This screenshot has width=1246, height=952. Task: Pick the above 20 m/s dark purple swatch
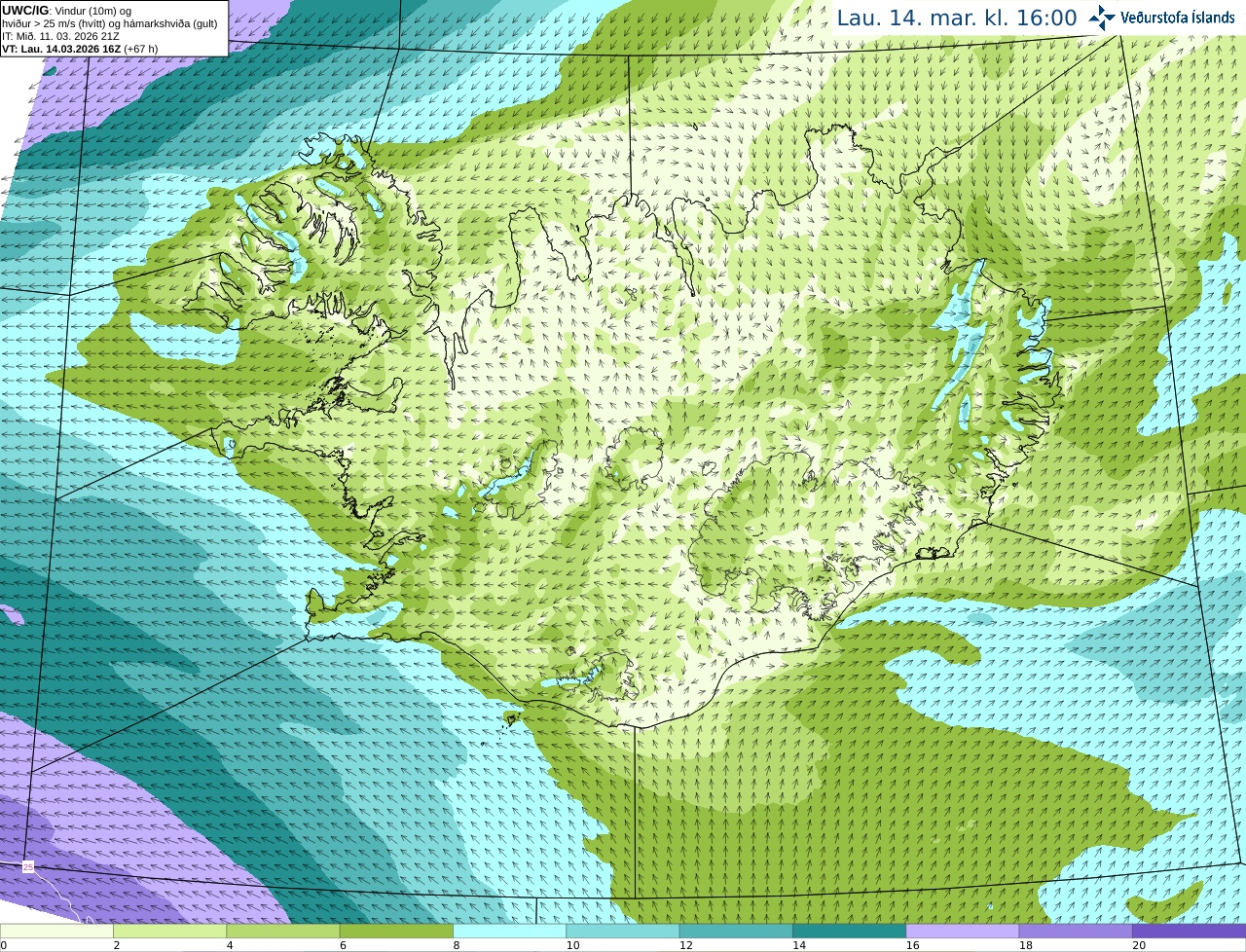click(x=1189, y=932)
